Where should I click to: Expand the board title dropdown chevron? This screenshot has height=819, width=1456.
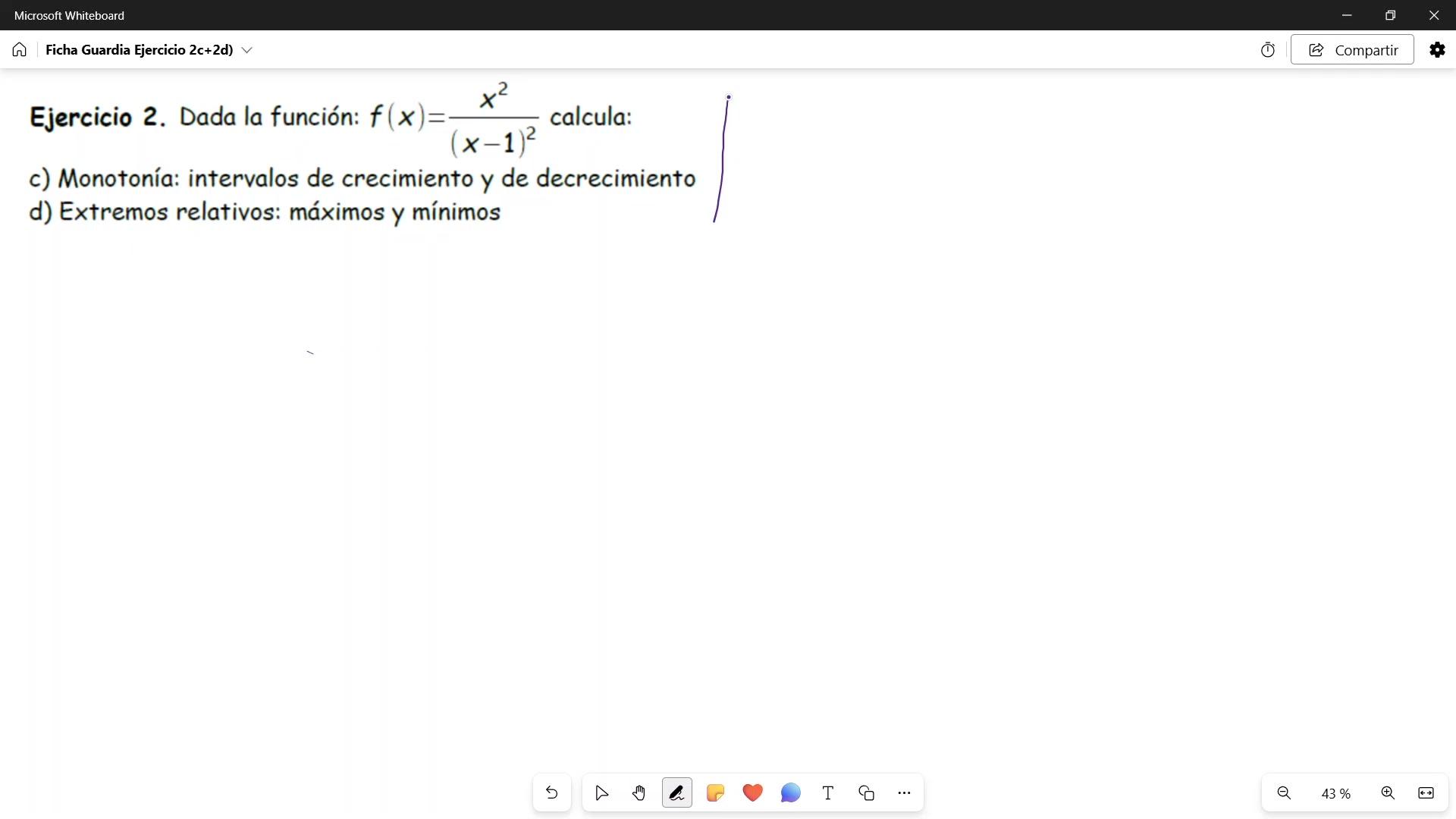(247, 50)
